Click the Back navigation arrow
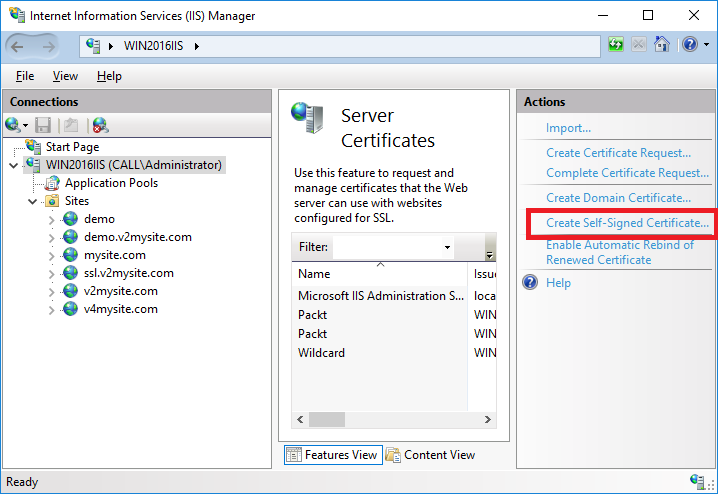The width and height of the screenshot is (718, 494). coord(17,46)
